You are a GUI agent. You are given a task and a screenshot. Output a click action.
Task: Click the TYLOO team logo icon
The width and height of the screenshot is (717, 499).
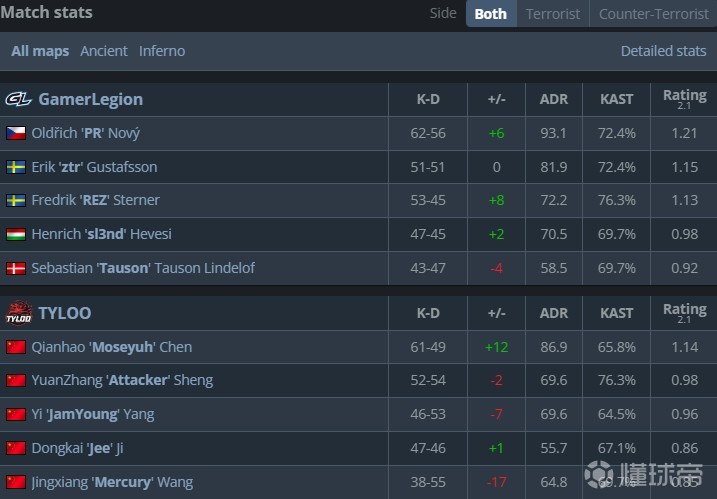click(19, 313)
